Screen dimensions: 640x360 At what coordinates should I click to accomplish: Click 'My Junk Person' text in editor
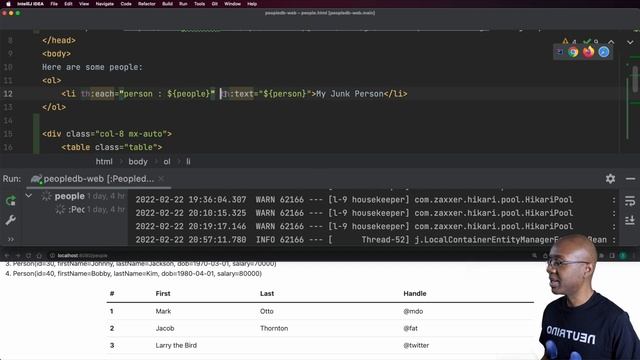[350, 94]
